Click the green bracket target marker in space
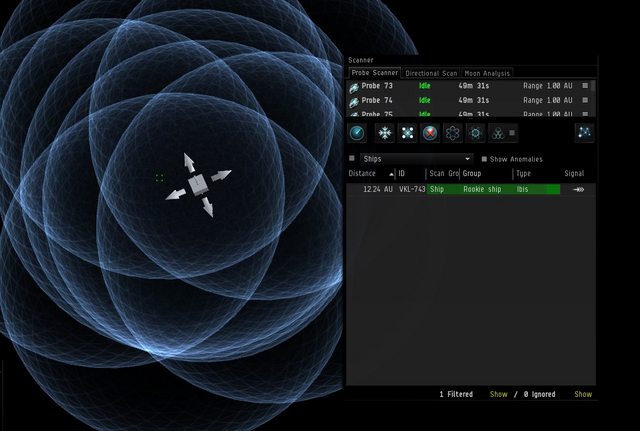Viewport: 640px width, 431px height. (x=160, y=178)
